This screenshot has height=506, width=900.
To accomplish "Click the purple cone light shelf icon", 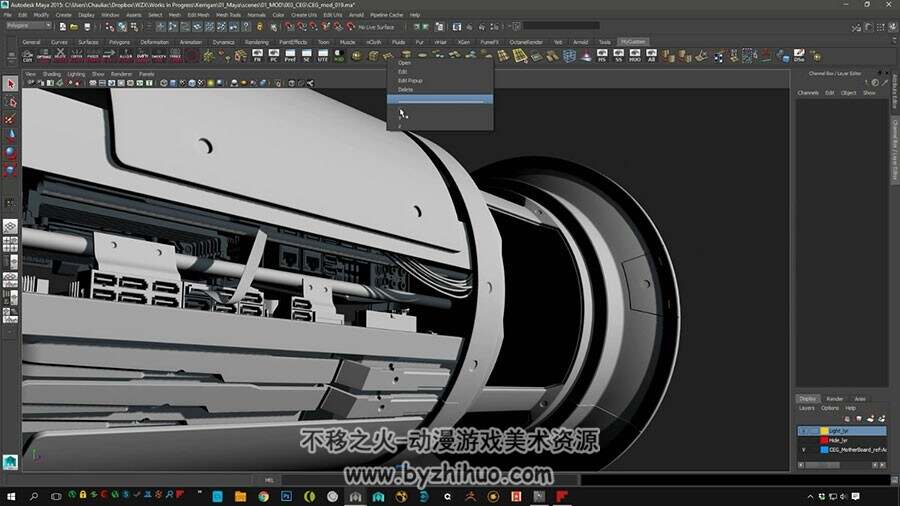I will (585, 56).
